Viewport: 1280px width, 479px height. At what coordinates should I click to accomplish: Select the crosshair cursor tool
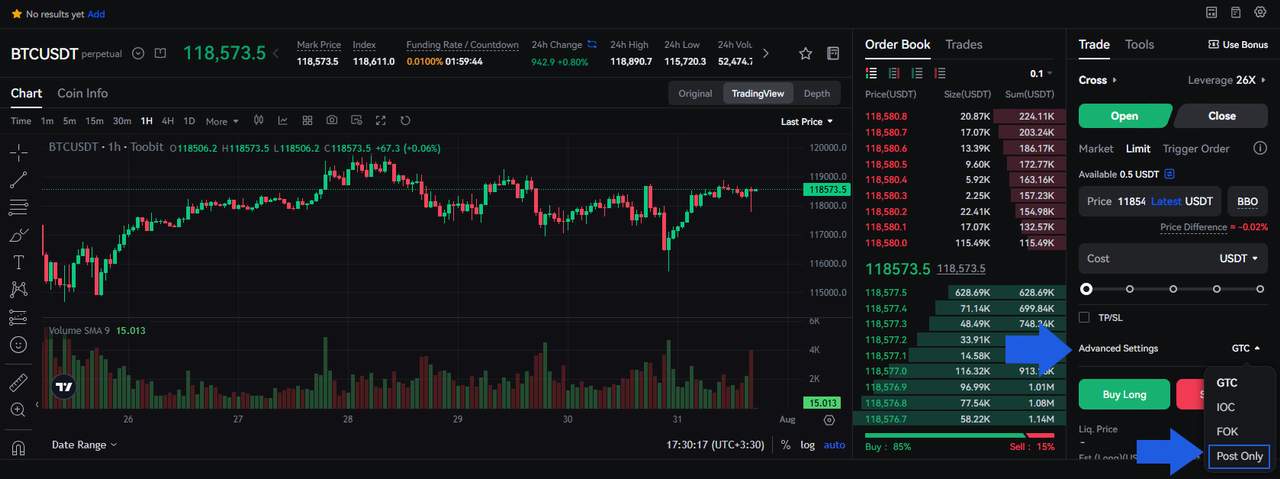[x=18, y=153]
